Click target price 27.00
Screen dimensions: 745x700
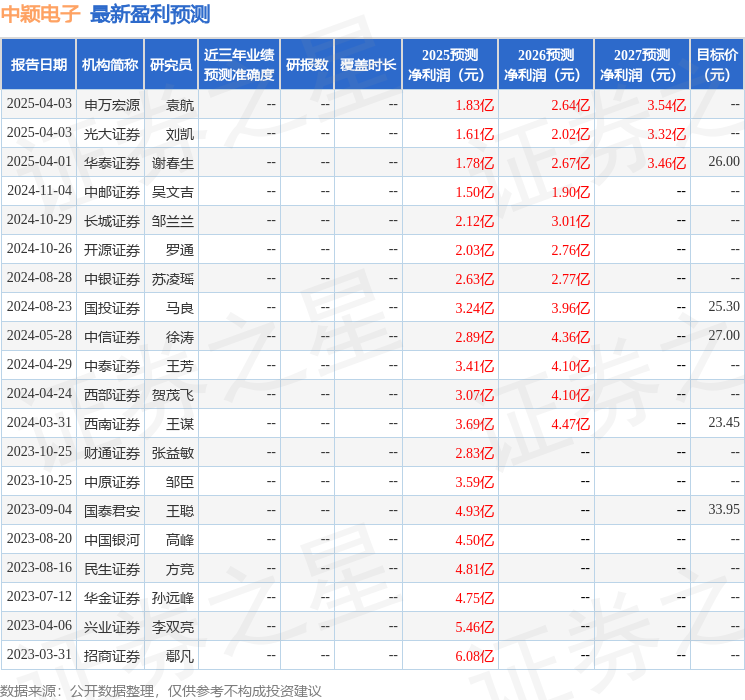[724, 336]
